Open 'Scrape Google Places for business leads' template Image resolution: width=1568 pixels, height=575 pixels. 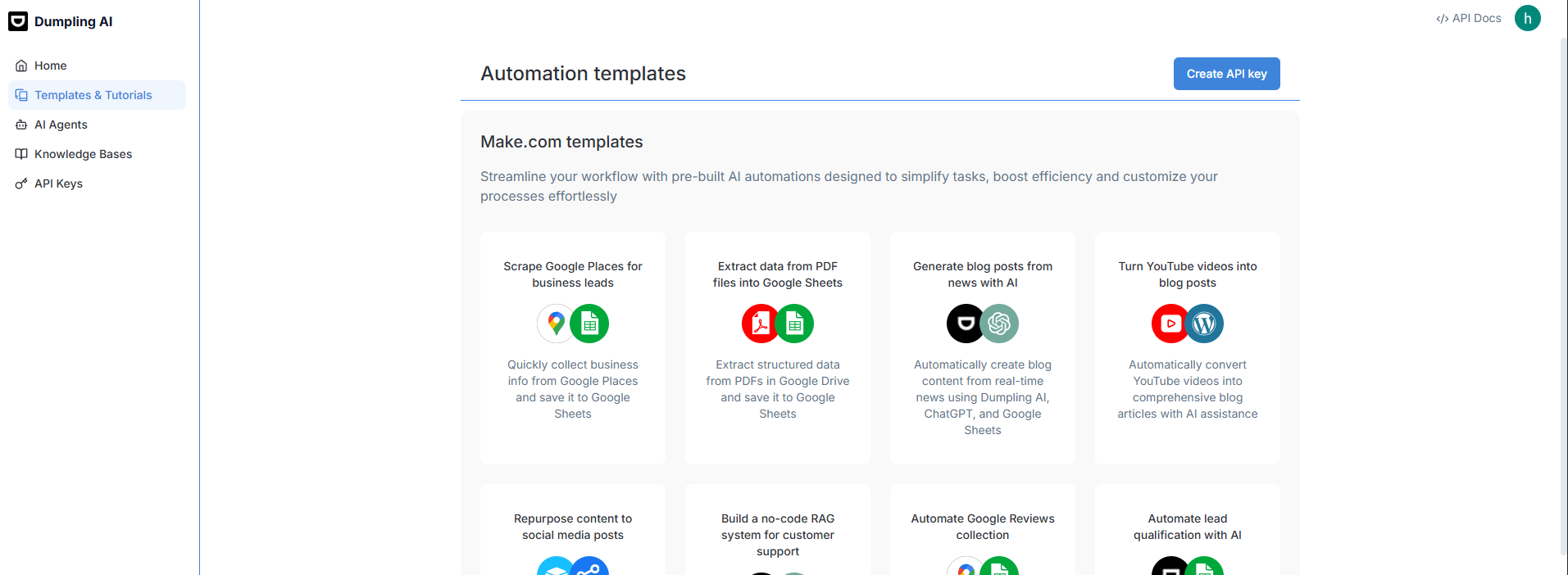(573, 348)
